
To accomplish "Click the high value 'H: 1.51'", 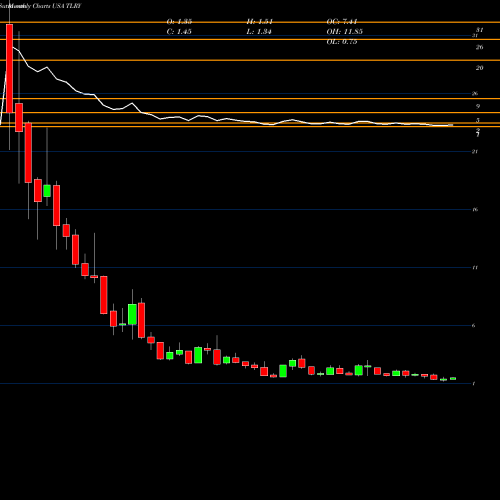I will point(260,22).
